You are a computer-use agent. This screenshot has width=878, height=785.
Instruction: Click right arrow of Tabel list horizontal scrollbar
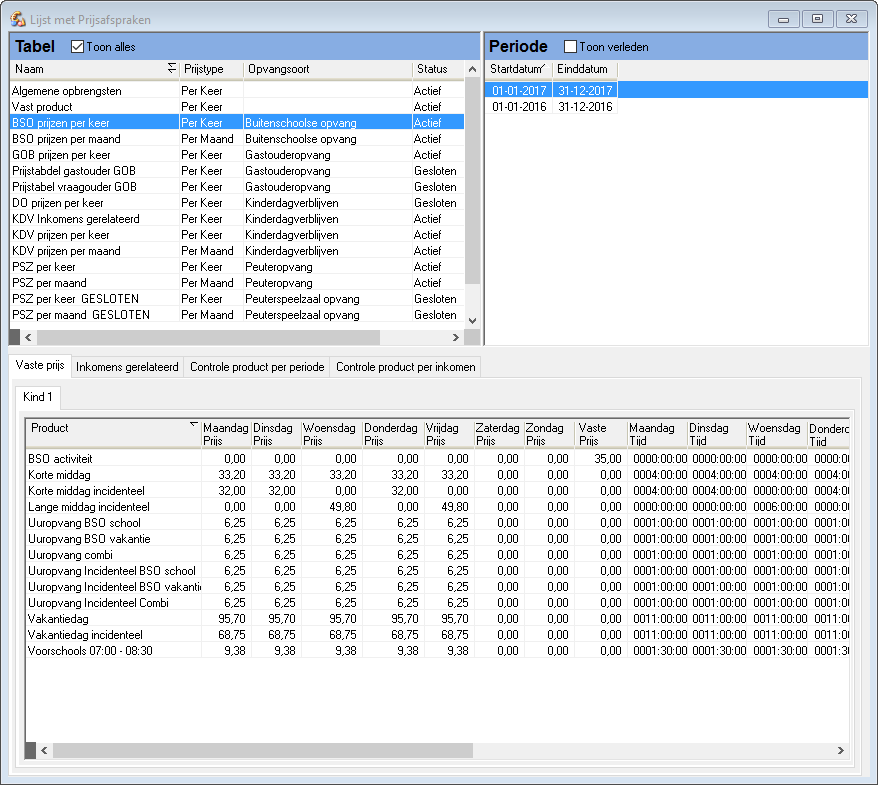click(x=456, y=338)
